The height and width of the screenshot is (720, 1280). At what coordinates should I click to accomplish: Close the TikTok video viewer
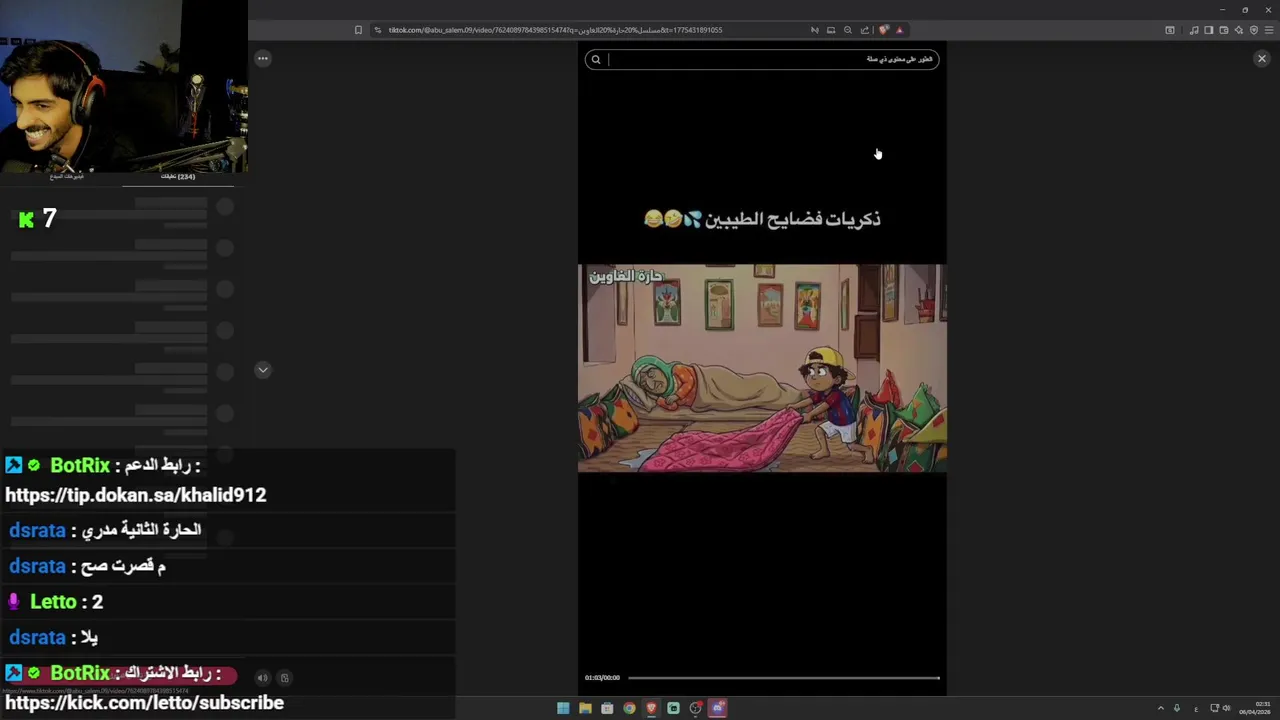tap(1261, 59)
